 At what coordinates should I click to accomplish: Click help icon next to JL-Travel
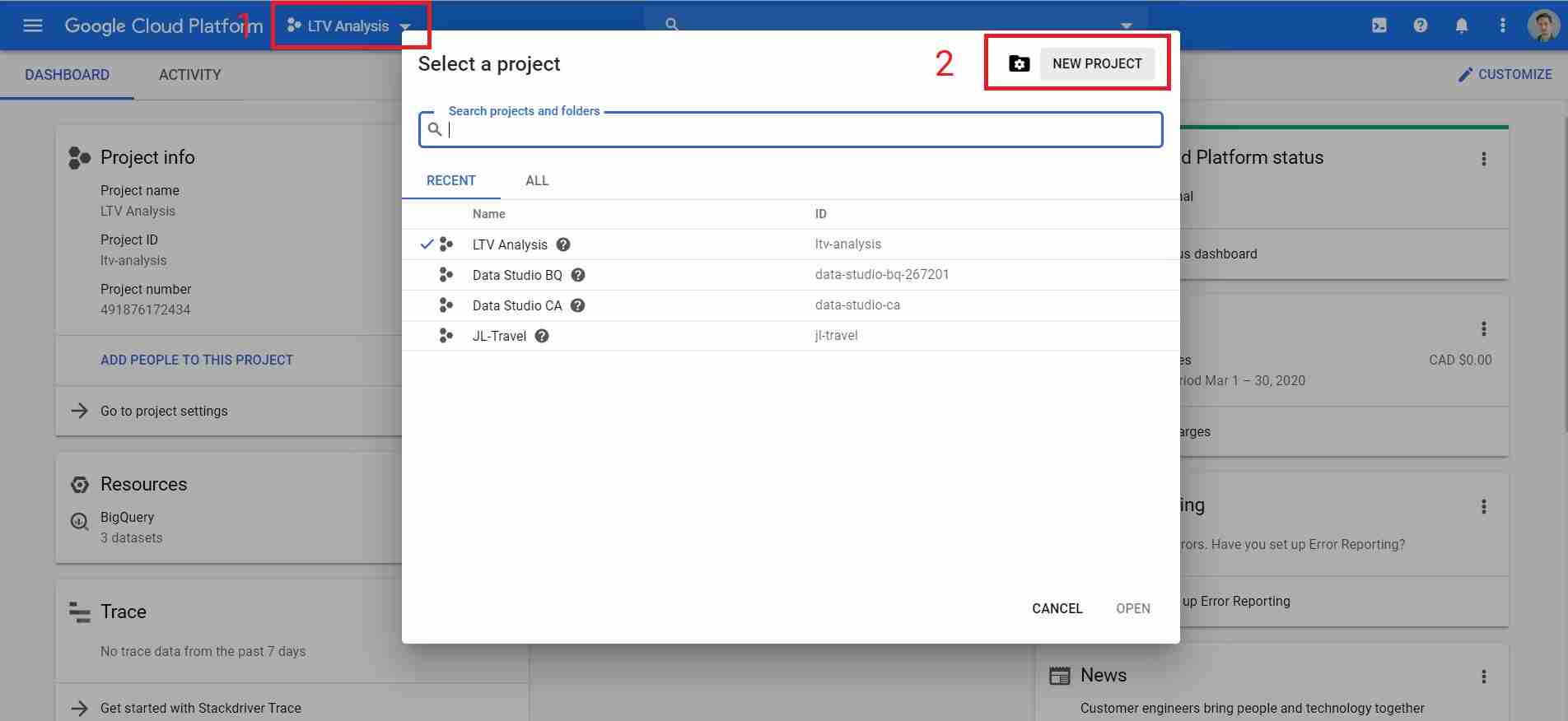(542, 336)
